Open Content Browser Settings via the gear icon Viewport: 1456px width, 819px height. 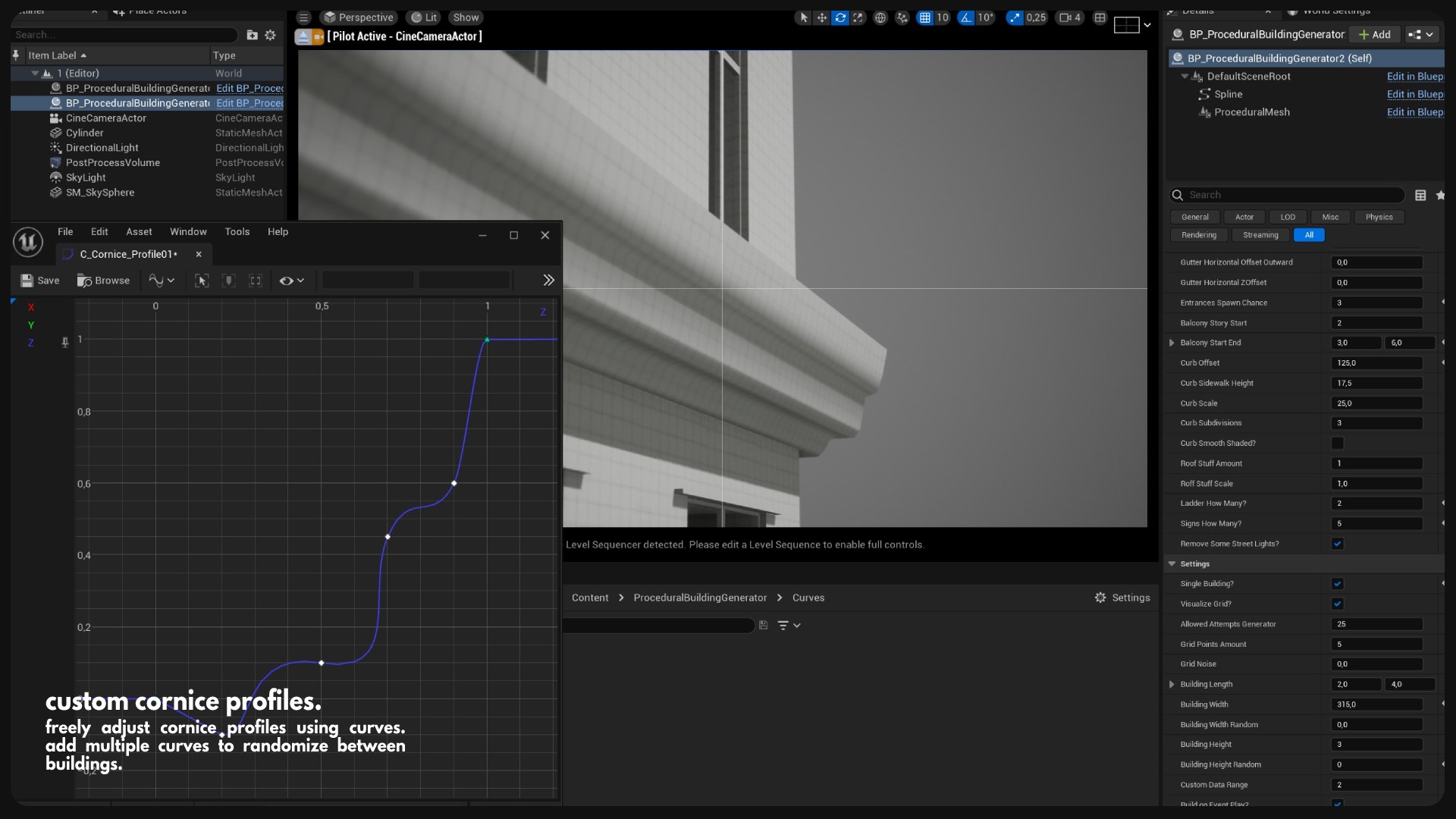pos(1100,598)
